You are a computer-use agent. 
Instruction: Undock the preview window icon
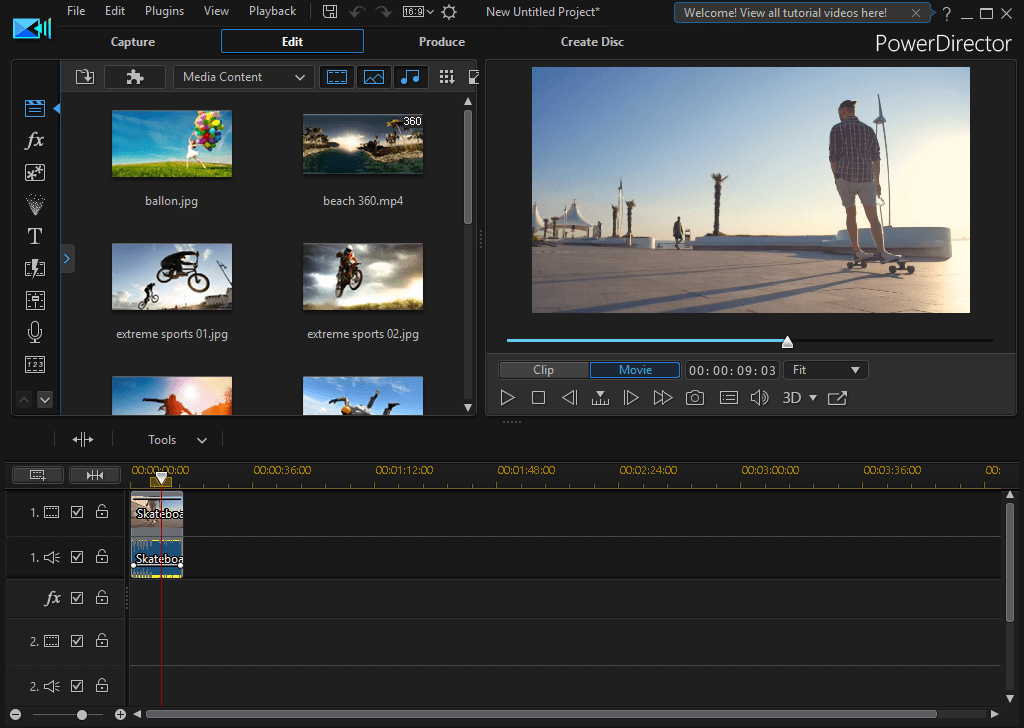[x=837, y=398]
